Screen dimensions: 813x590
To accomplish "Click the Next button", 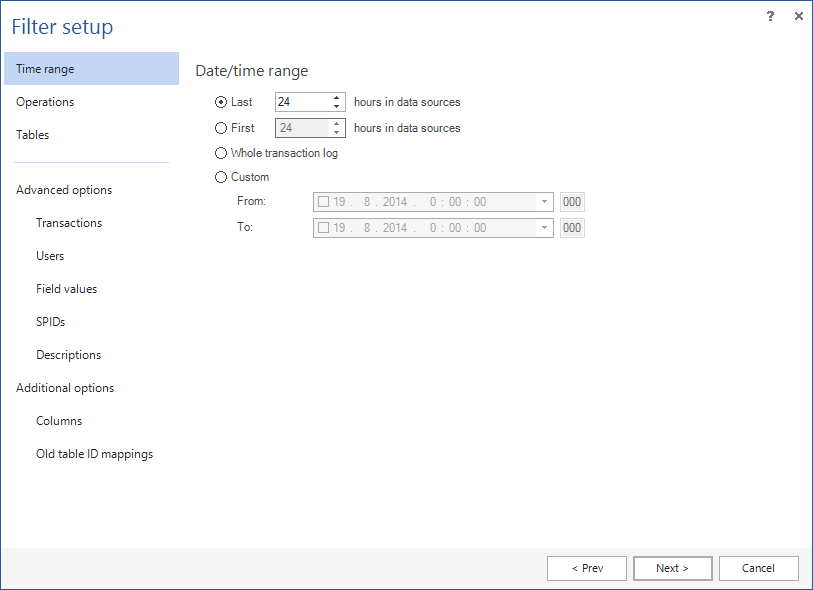I will (x=672, y=568).
